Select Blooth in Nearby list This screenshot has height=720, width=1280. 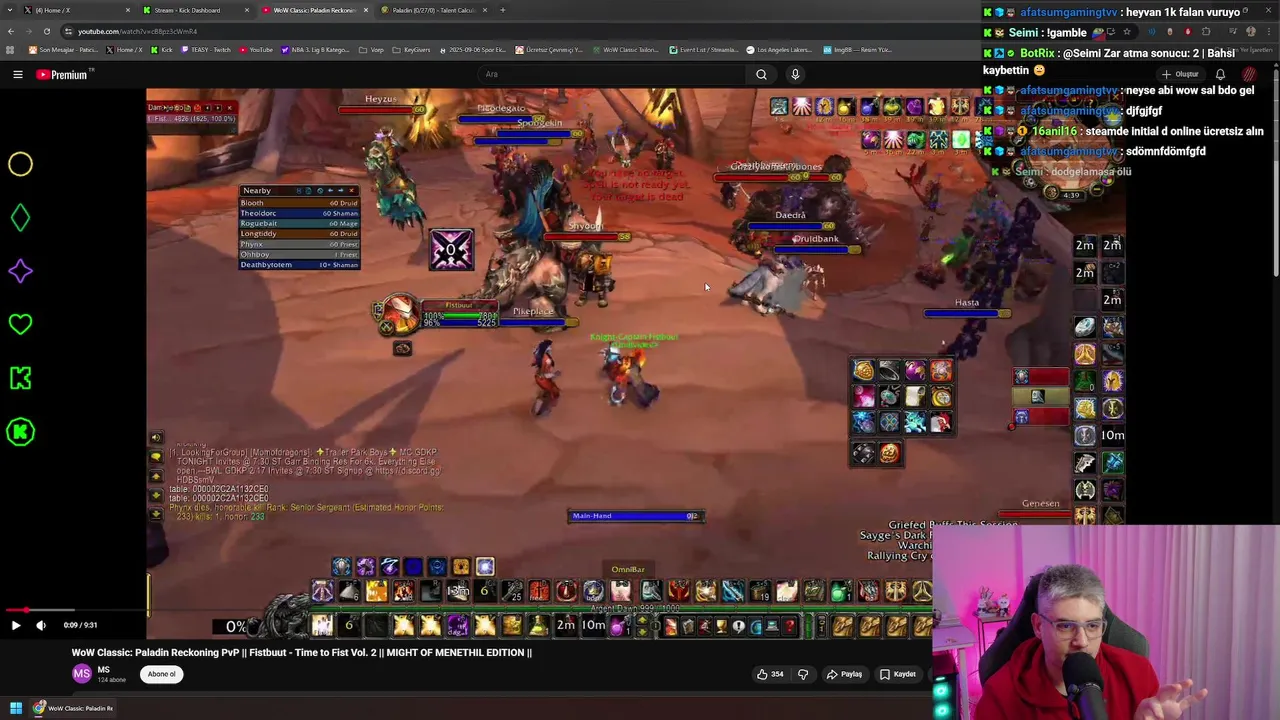click(298, 203)
